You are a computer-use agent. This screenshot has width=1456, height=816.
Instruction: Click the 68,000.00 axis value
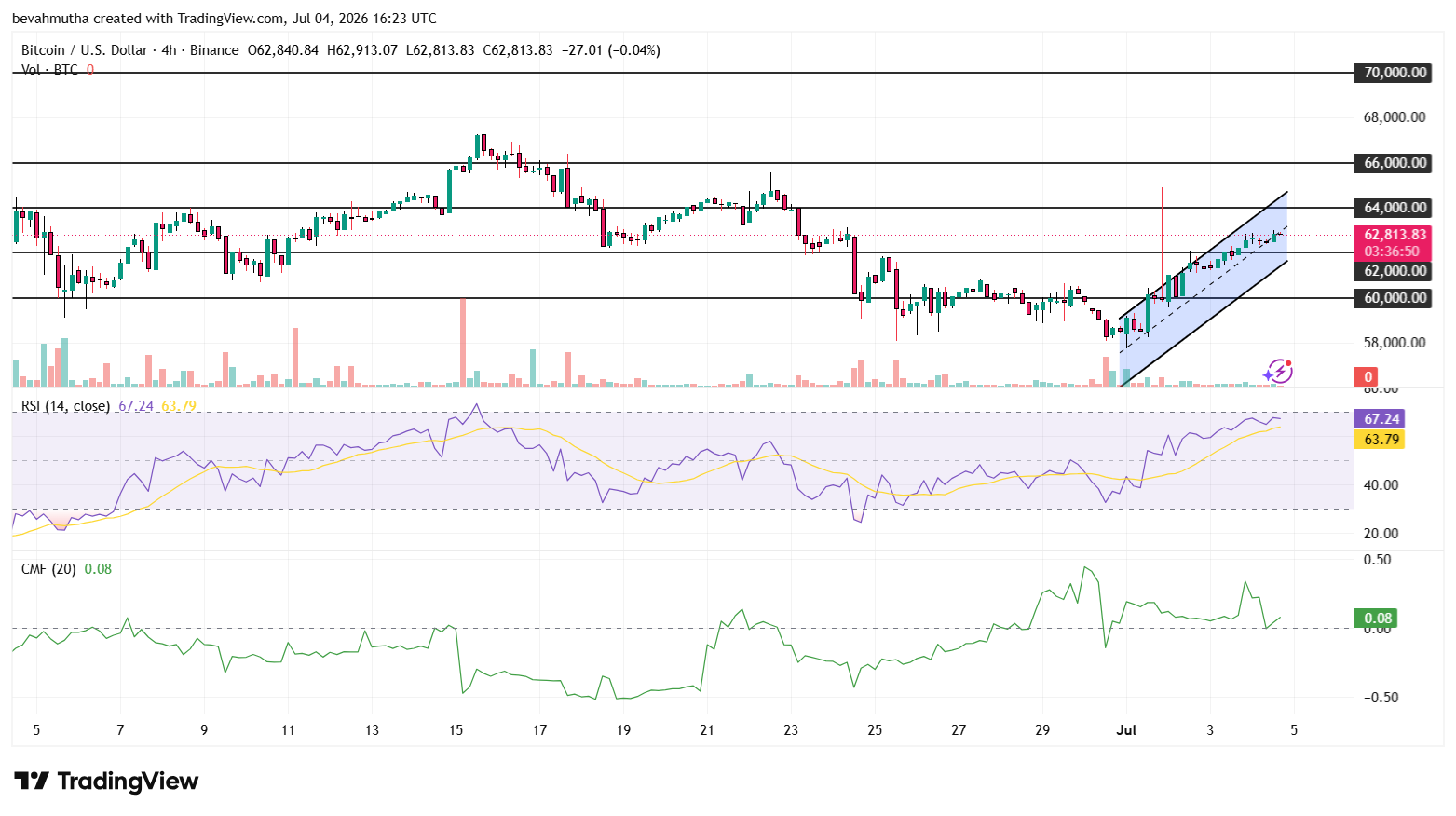(1395, 117)
